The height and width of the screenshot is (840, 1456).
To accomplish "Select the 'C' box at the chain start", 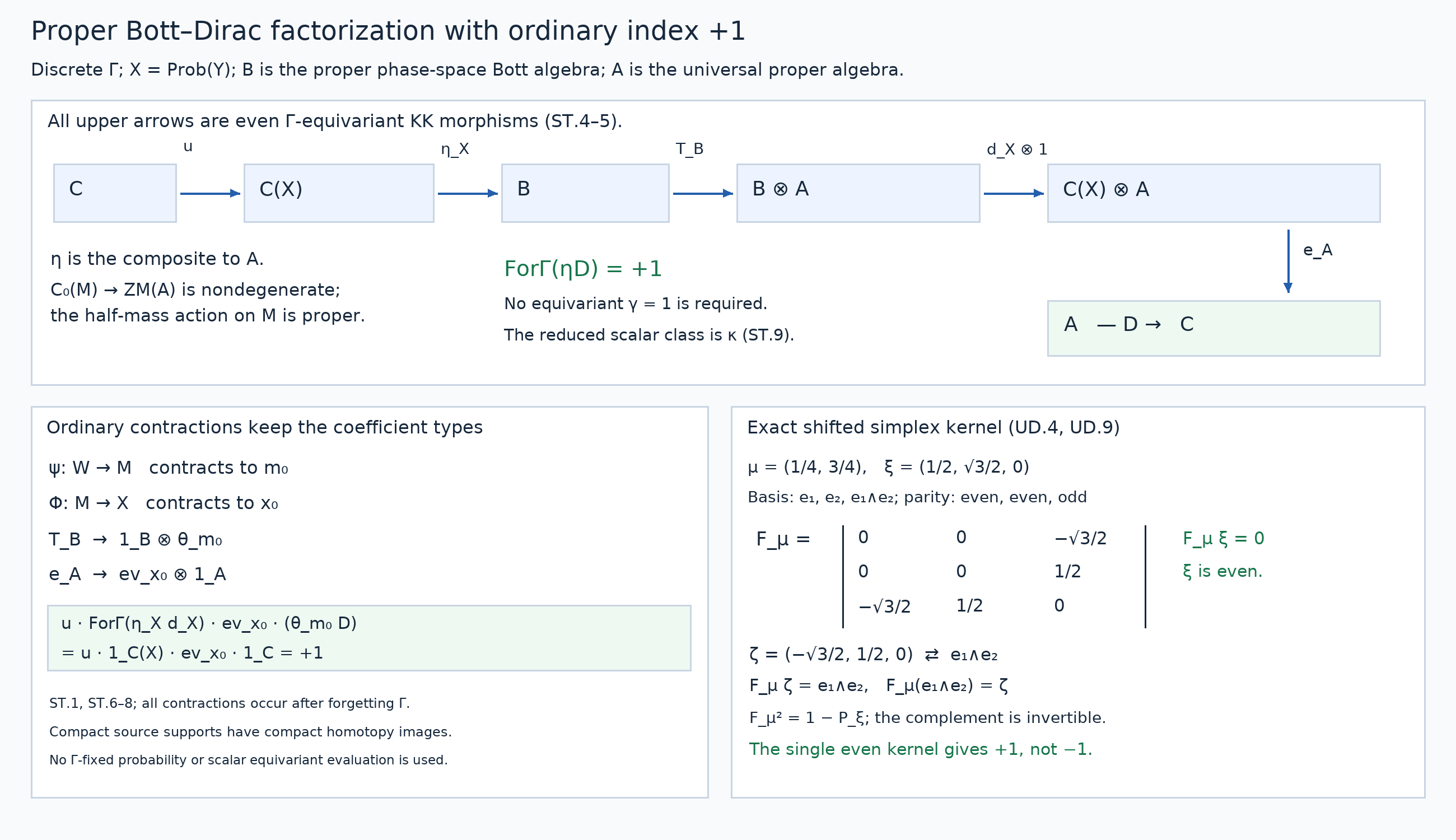I will click(x=115, y=193).
